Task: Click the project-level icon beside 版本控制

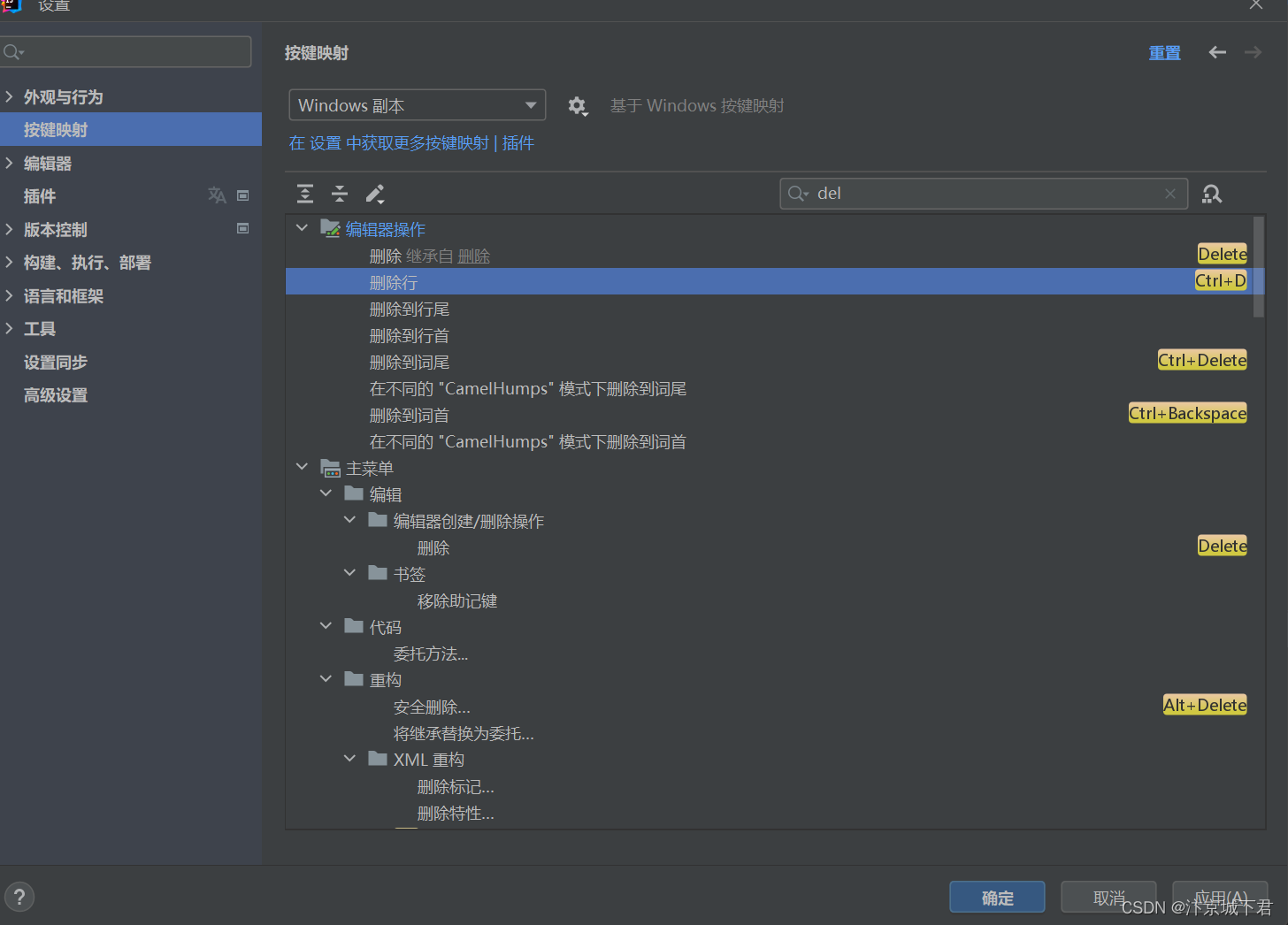Action: (x=243, y=228)
